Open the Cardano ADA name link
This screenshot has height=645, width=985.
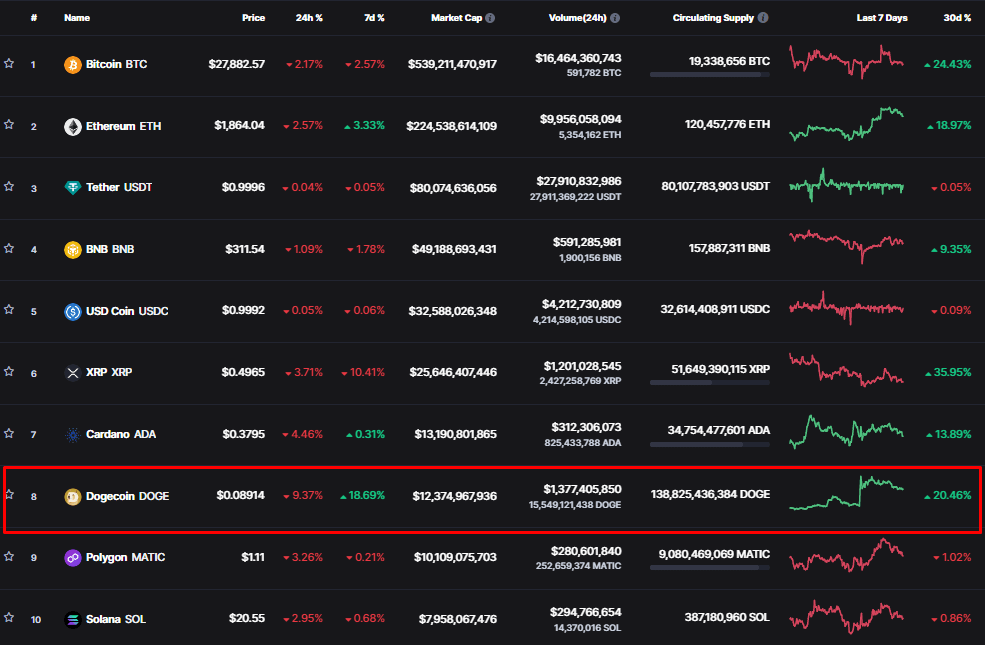click(x=121, y=435)
